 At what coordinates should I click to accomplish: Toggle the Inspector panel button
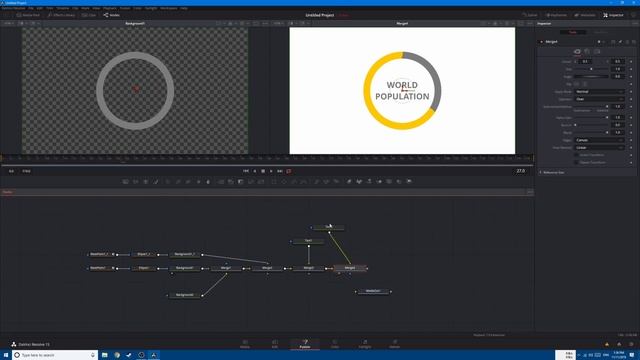(613, 15)
